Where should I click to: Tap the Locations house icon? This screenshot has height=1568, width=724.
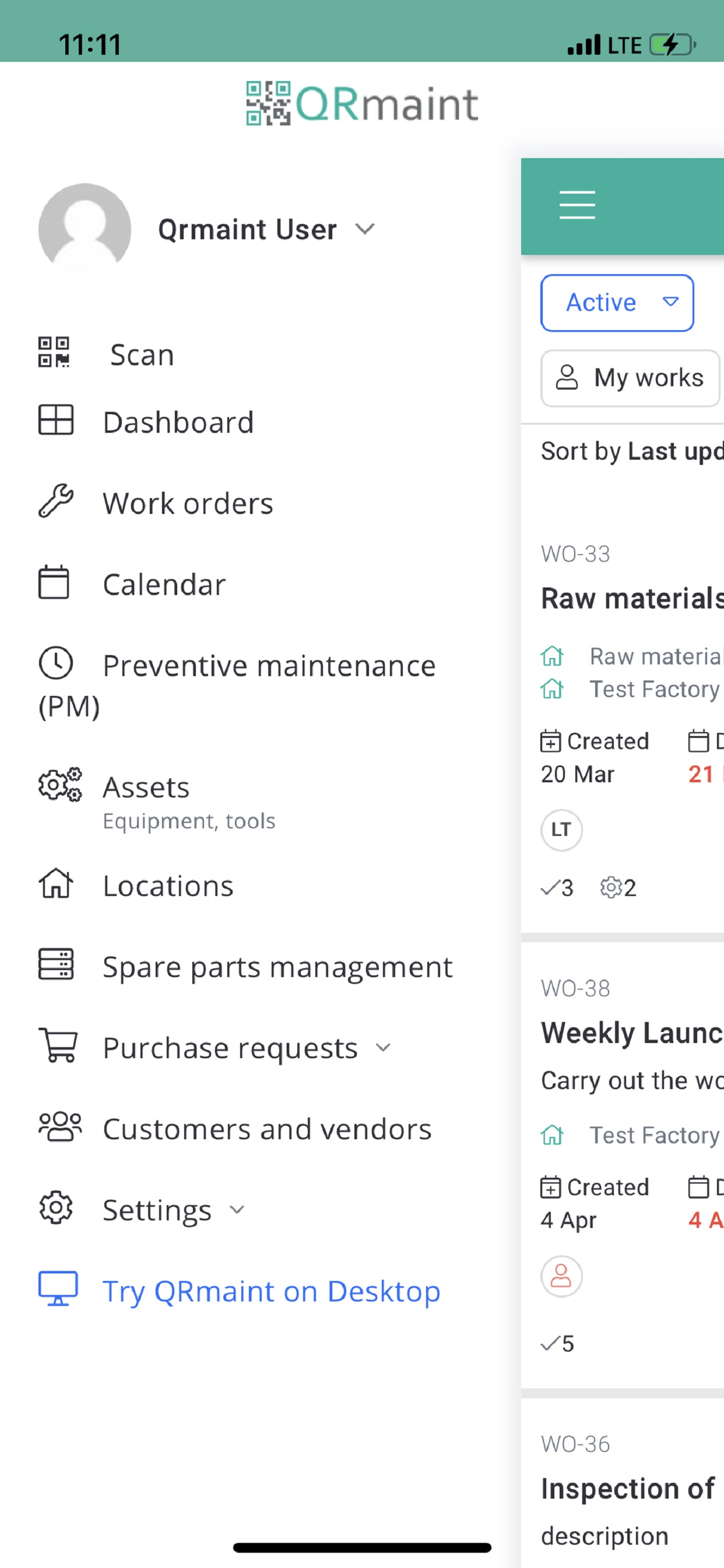pos(56,883)
